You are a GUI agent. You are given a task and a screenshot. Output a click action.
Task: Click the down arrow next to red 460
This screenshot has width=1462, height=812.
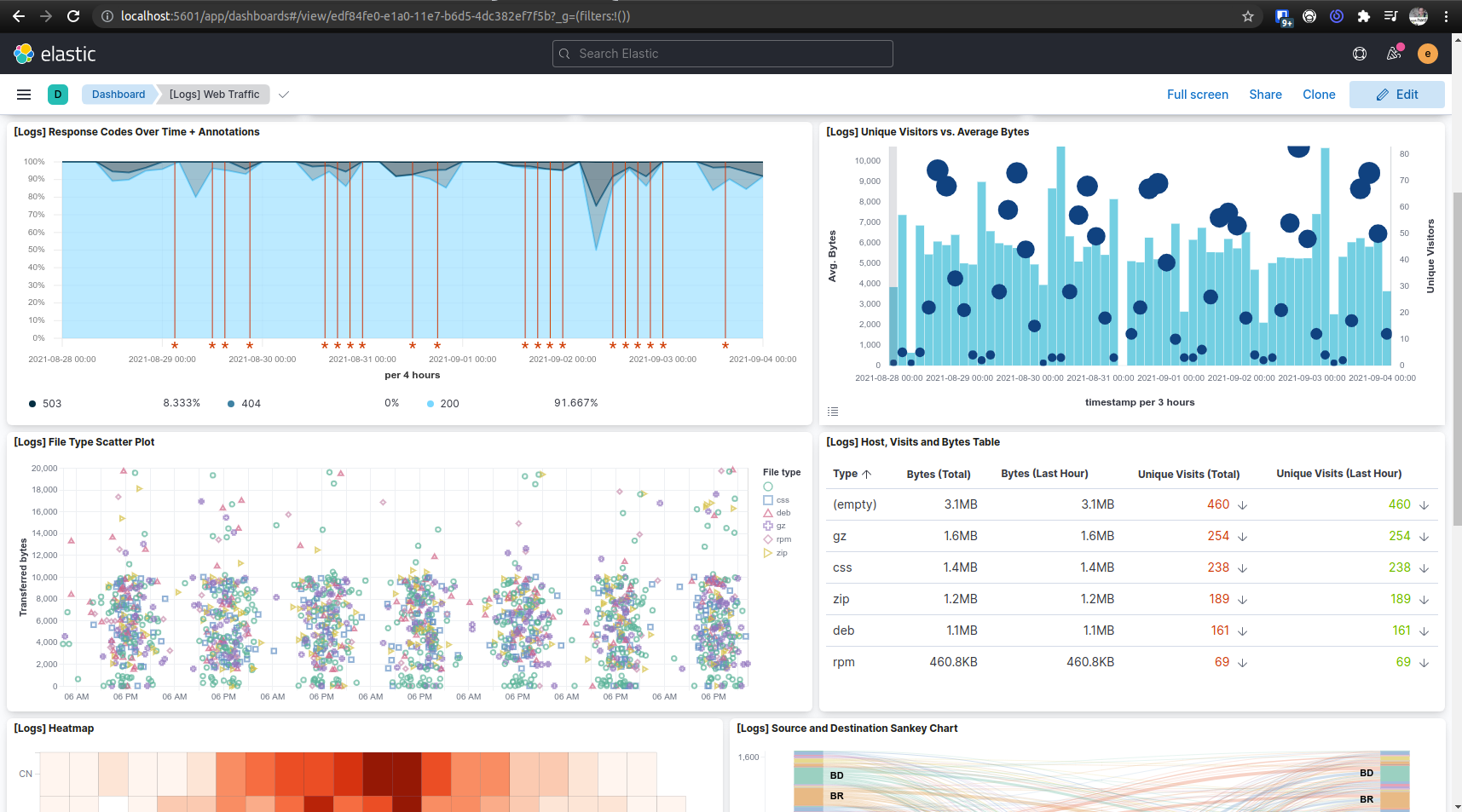(1243, 505)
